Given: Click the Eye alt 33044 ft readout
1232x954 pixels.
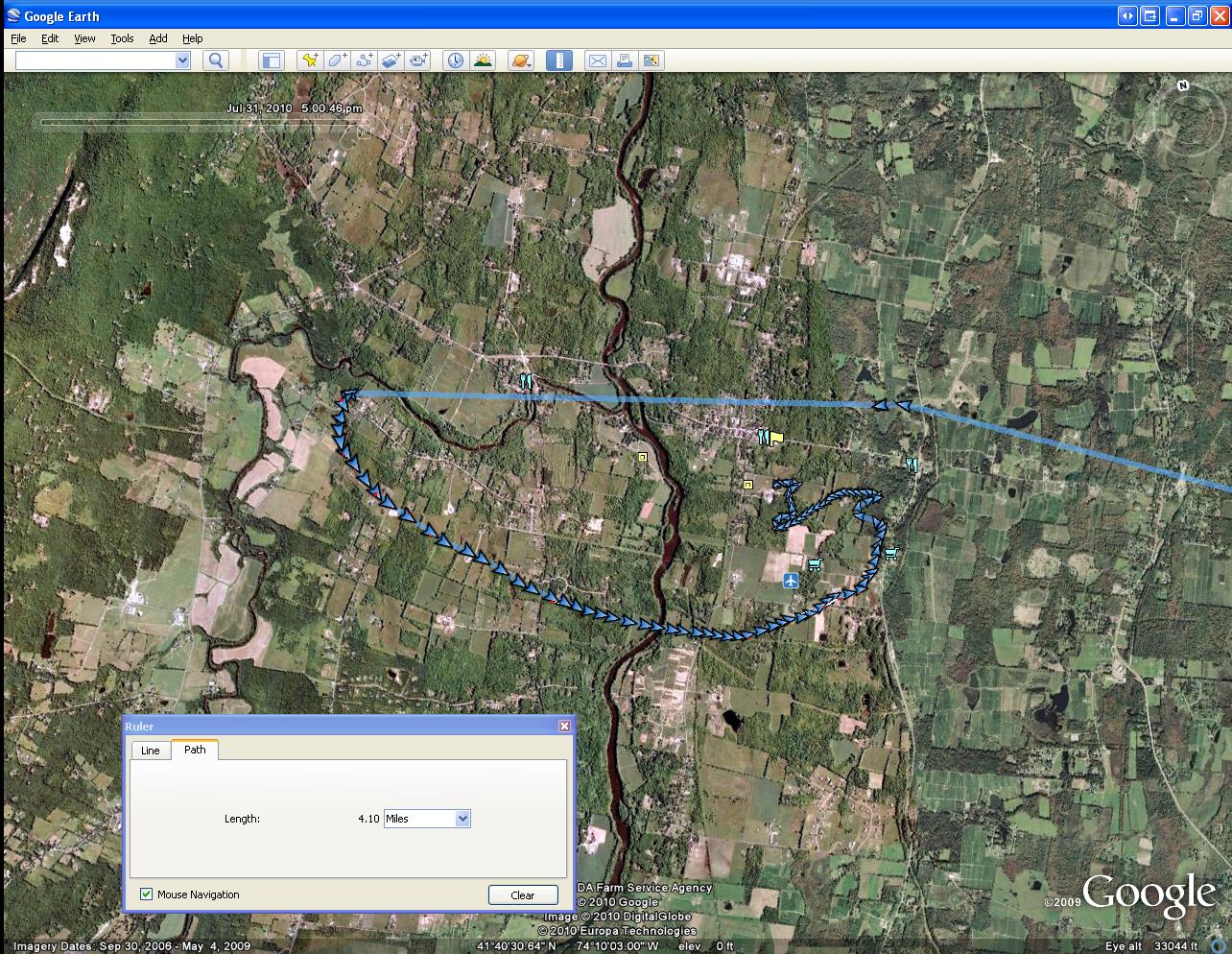Looking at the screenshot, I should pyautogui.click(x=1151, y=946).
